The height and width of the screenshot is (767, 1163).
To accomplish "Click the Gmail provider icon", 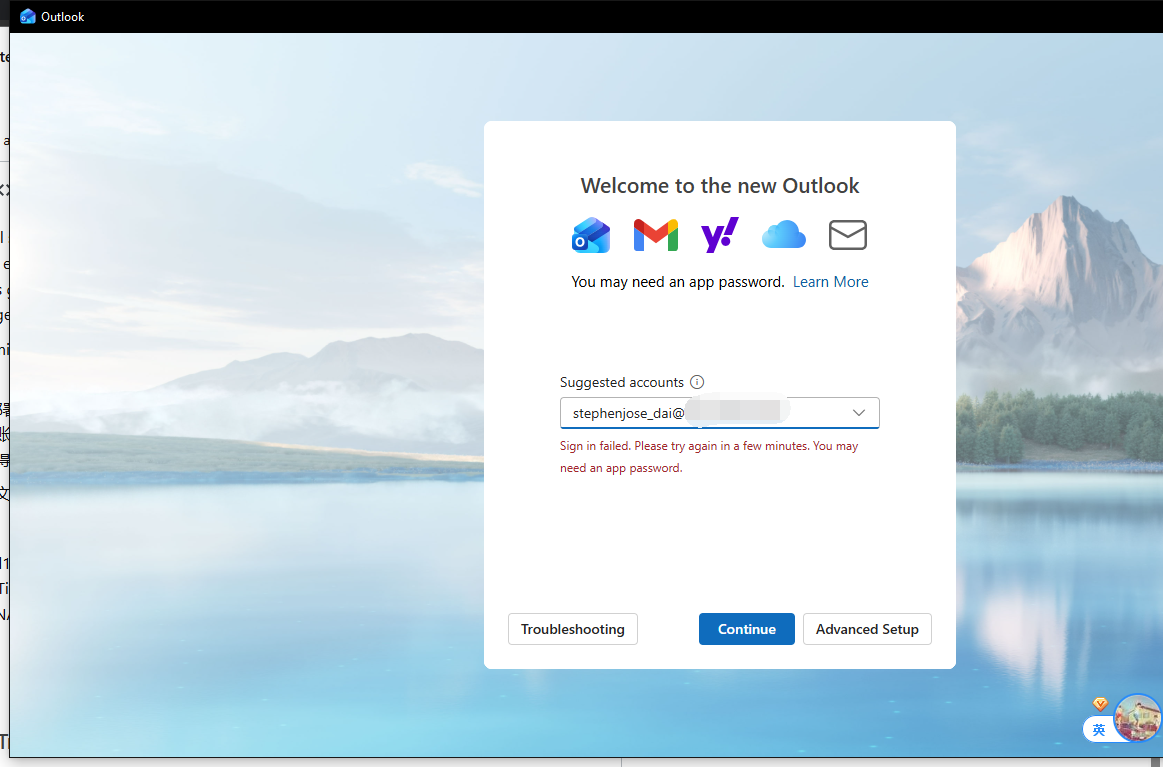I will coord(656,235).
